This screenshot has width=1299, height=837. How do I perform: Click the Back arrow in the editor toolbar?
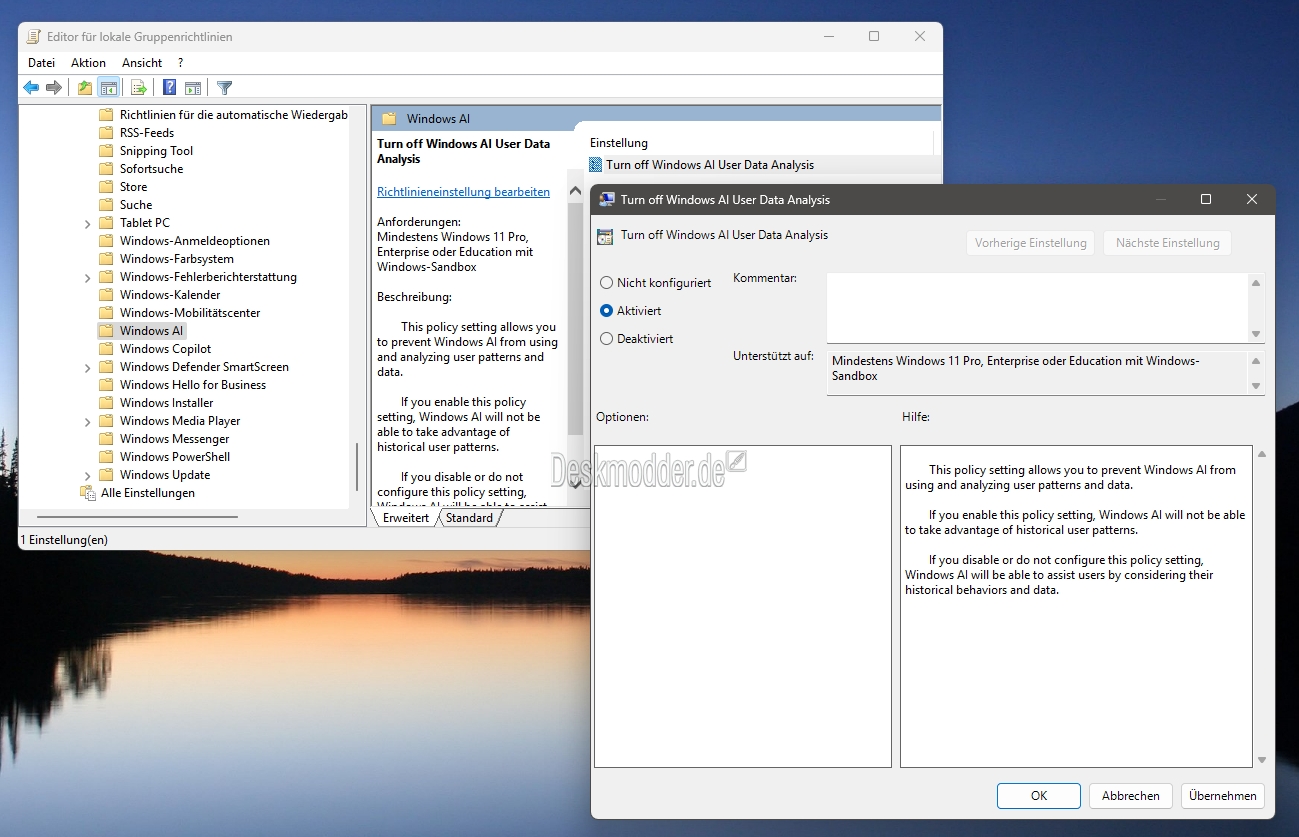click(x=31, y=88)
